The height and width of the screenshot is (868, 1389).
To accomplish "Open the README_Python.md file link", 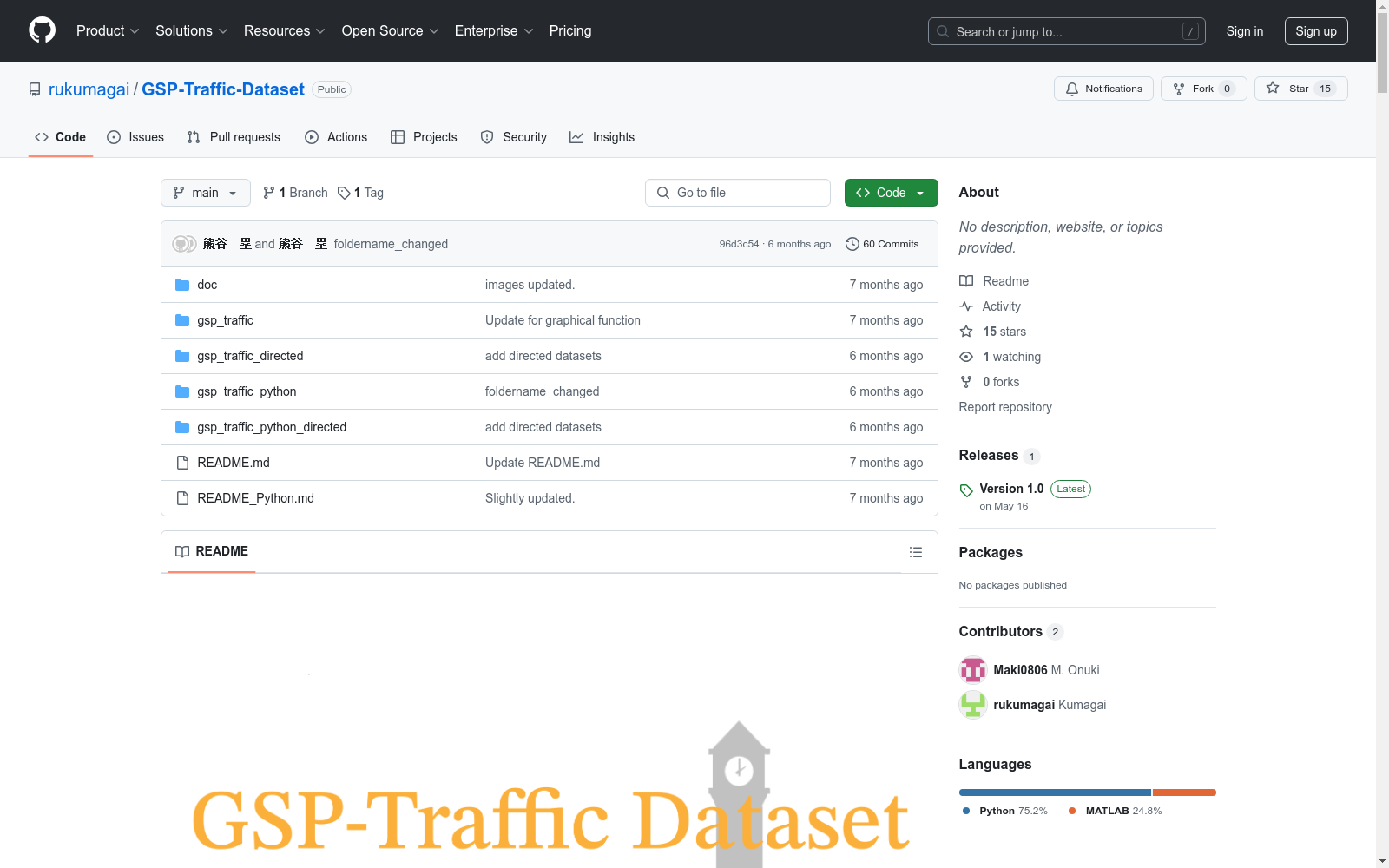I will [255, 498].
